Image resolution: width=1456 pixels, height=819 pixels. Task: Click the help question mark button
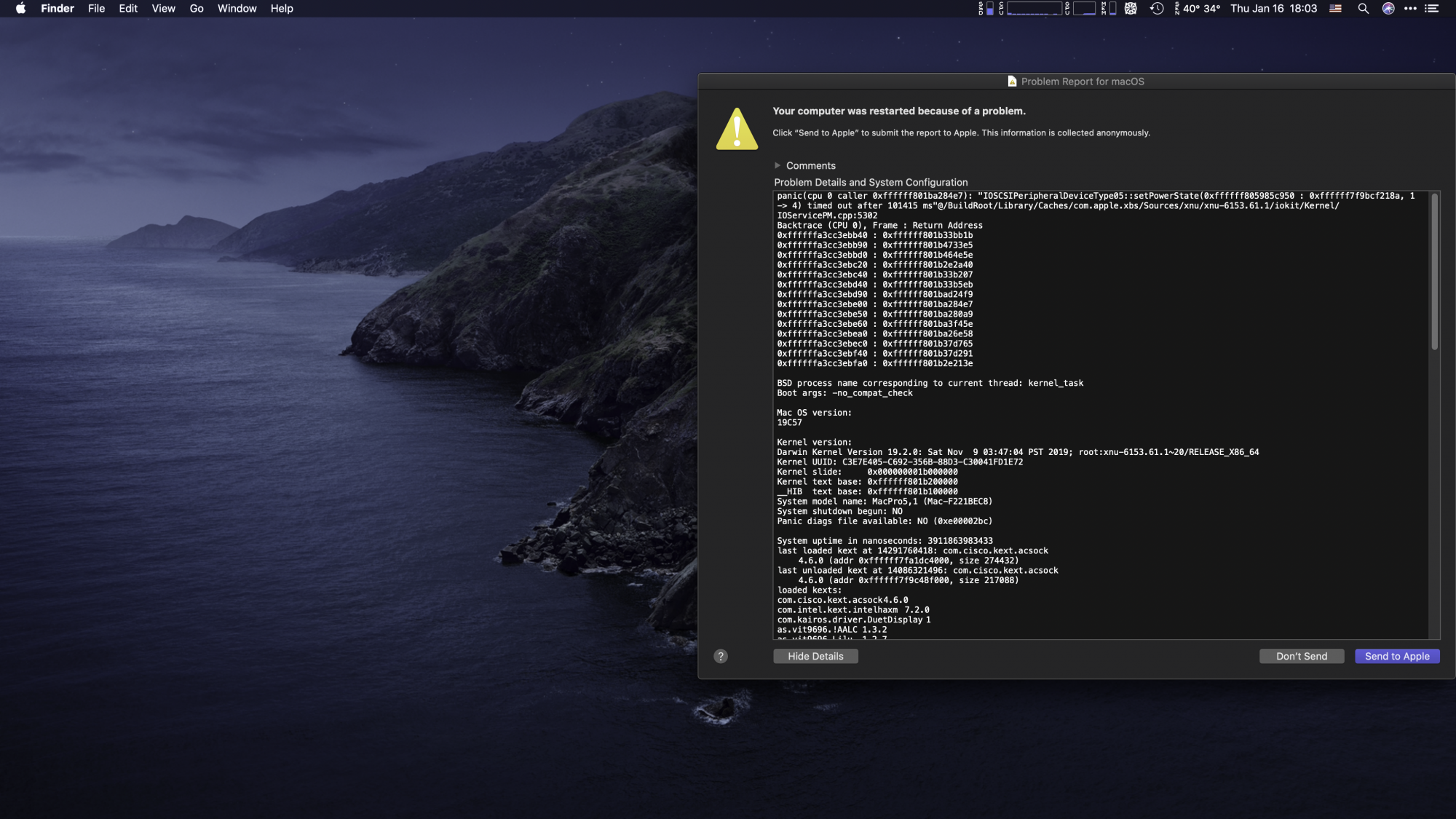(721, 656)
